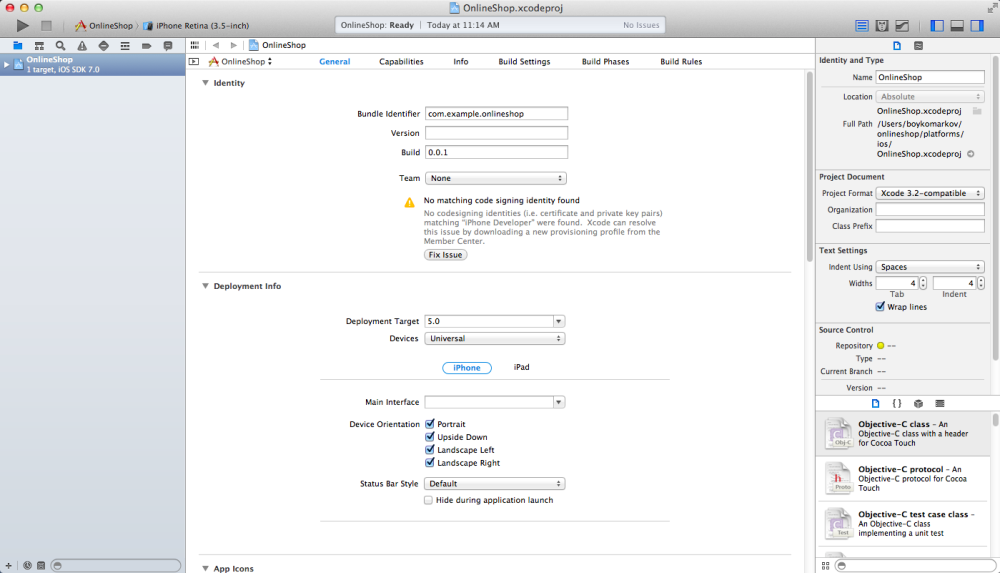The image size is (1000, 573).
Task: Toggle library icon view at bottom
Action: click(x=825, y=565)
